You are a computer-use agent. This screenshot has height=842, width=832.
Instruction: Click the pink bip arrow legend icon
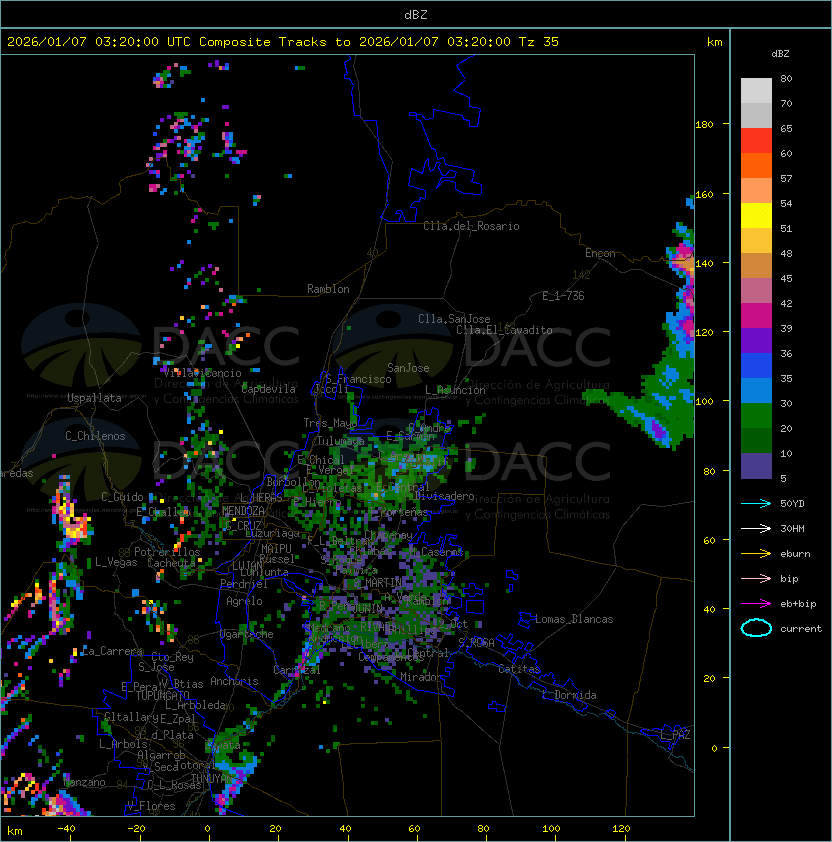click(756, 578)
